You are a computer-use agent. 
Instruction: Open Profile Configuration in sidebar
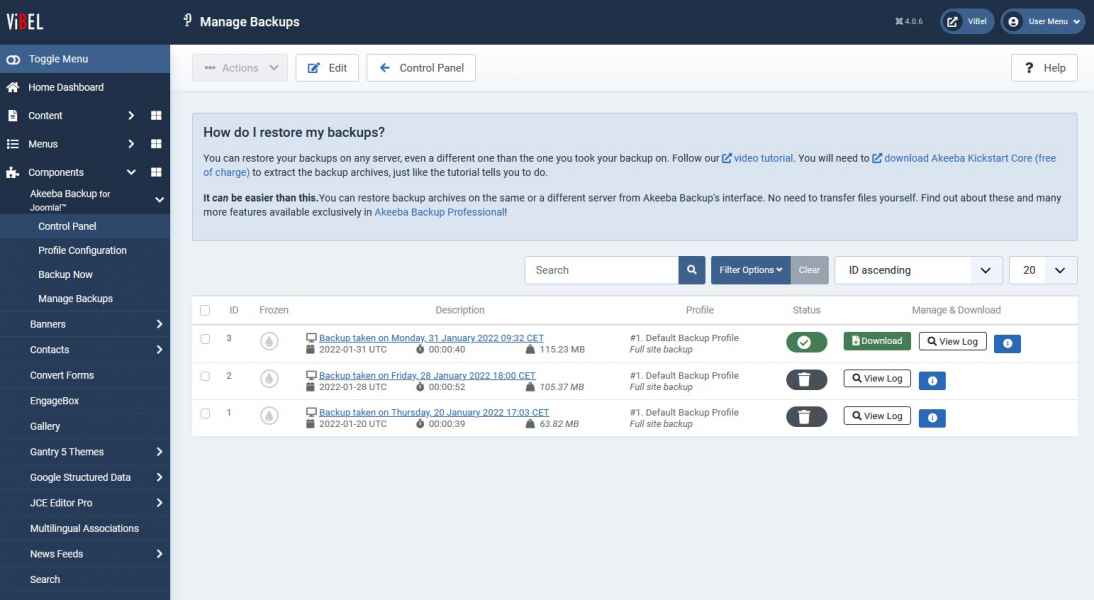(82, 250)
